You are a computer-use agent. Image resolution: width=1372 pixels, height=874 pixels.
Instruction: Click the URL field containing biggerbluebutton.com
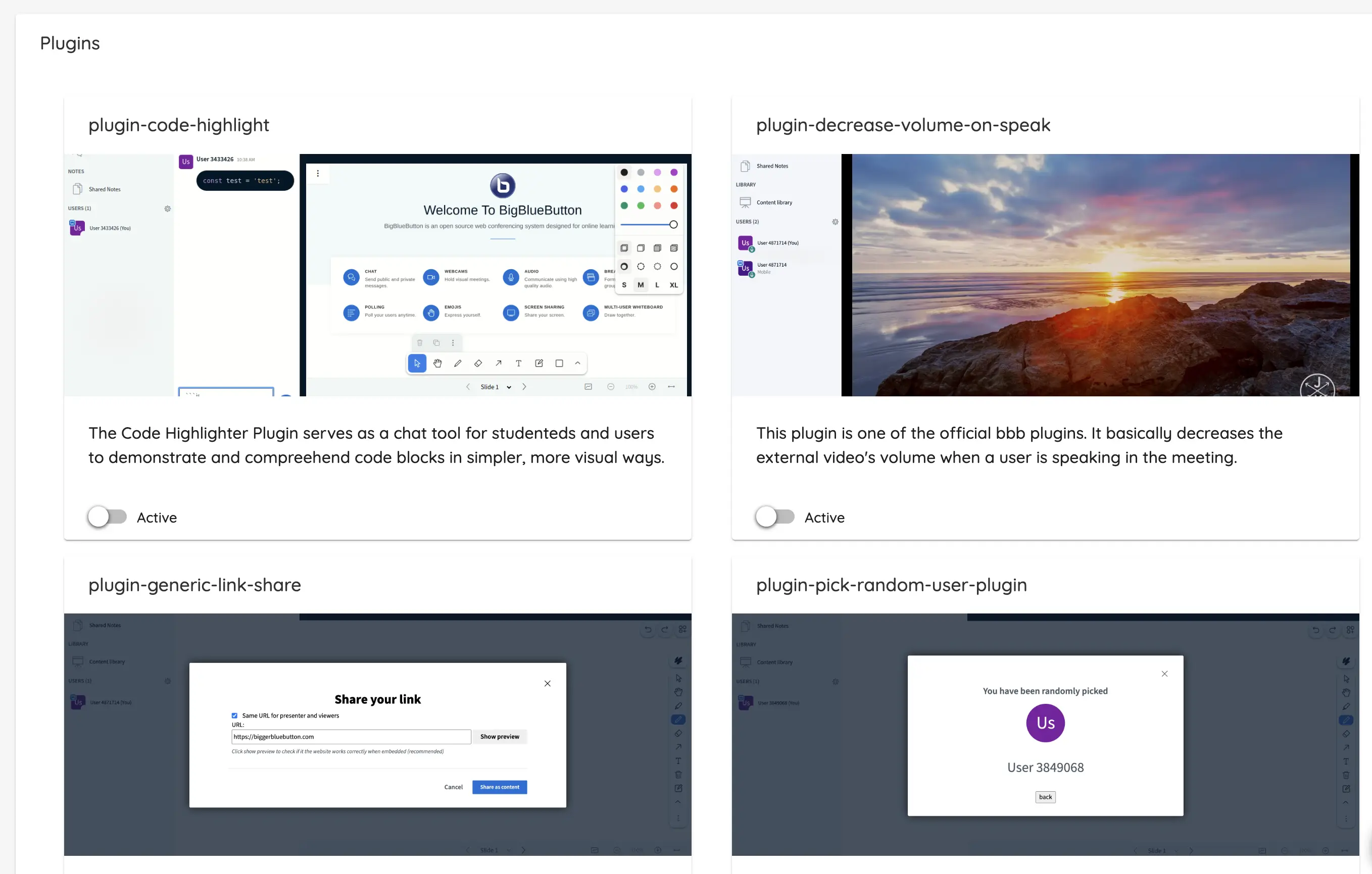point(351,736)
